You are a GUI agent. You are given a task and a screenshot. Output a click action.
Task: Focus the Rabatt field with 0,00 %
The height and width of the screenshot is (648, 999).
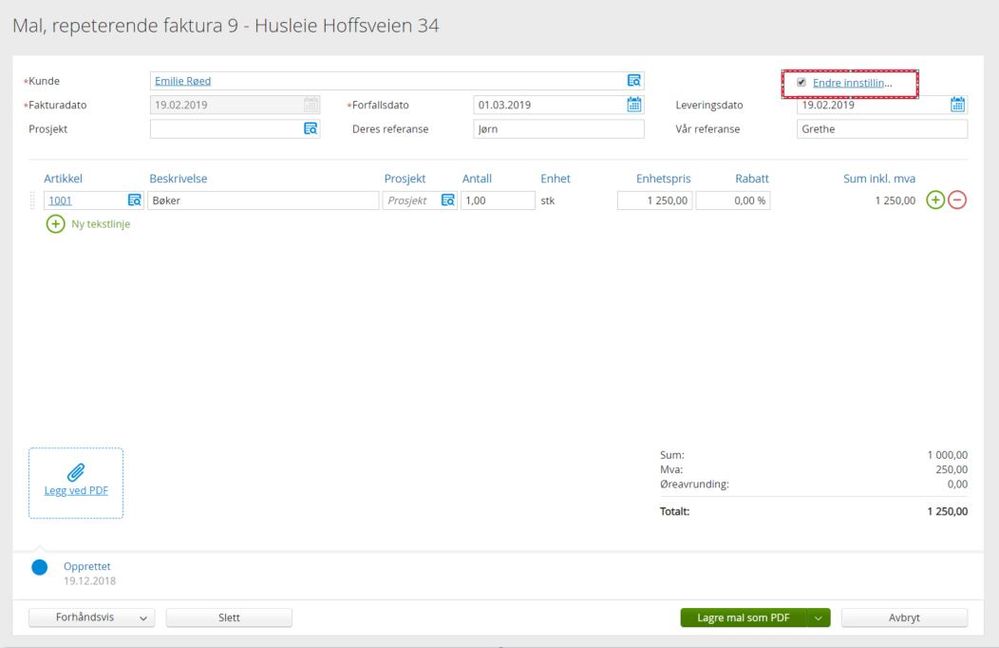(733, 200)
